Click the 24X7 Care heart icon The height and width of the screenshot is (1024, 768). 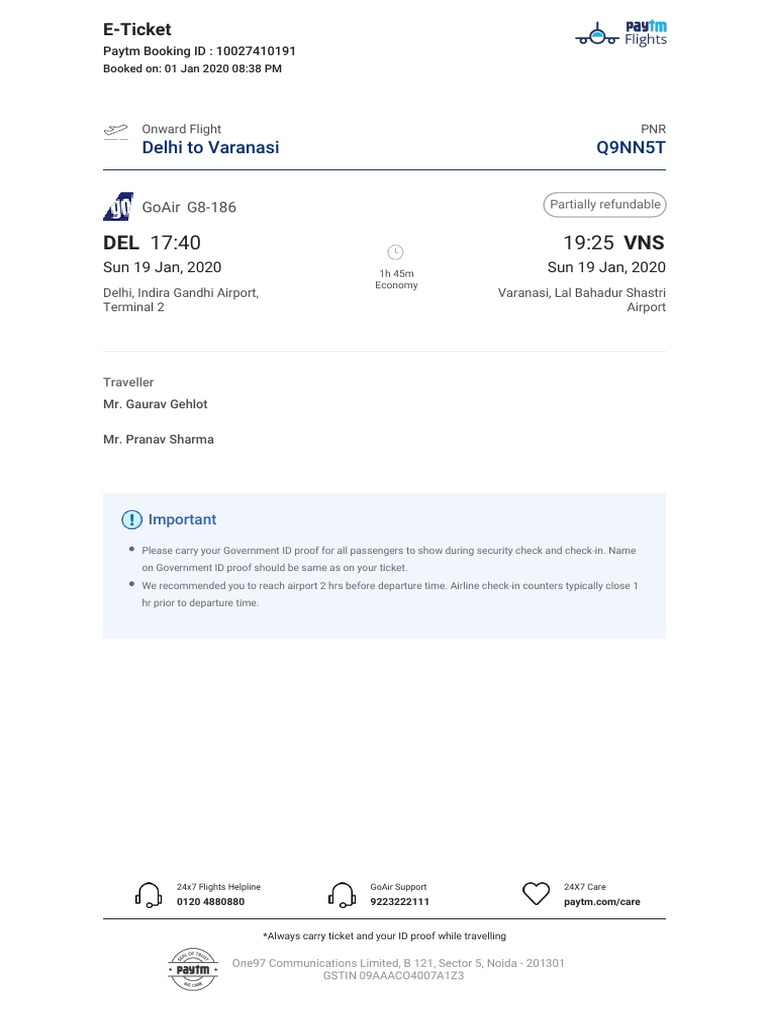tap(537, 894)
